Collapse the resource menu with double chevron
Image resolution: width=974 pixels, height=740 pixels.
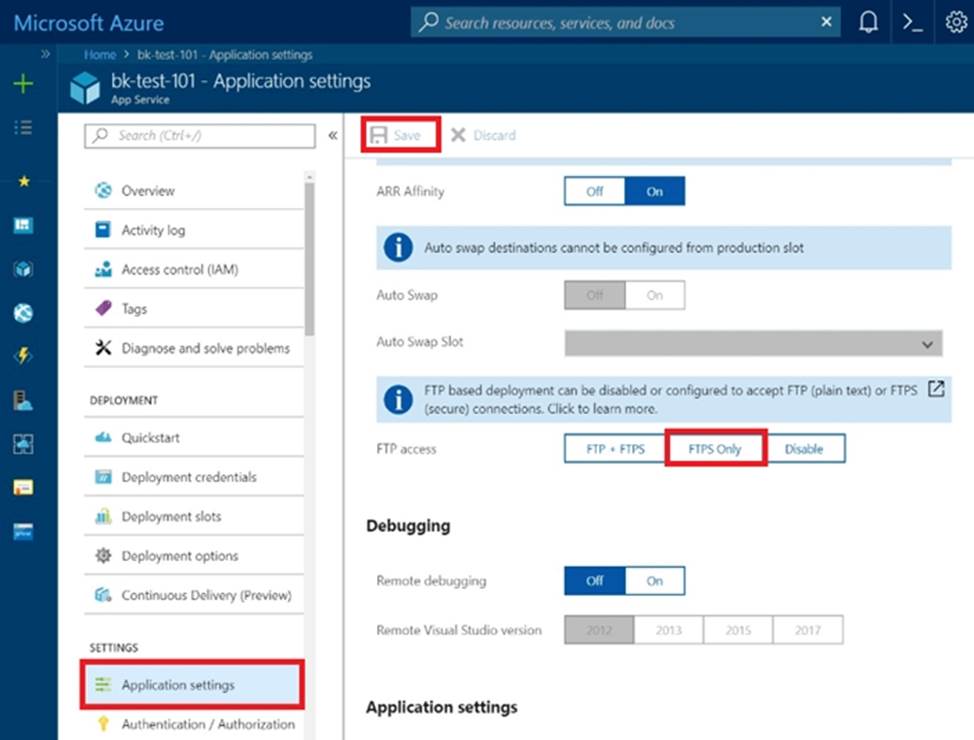click(333, 135)
